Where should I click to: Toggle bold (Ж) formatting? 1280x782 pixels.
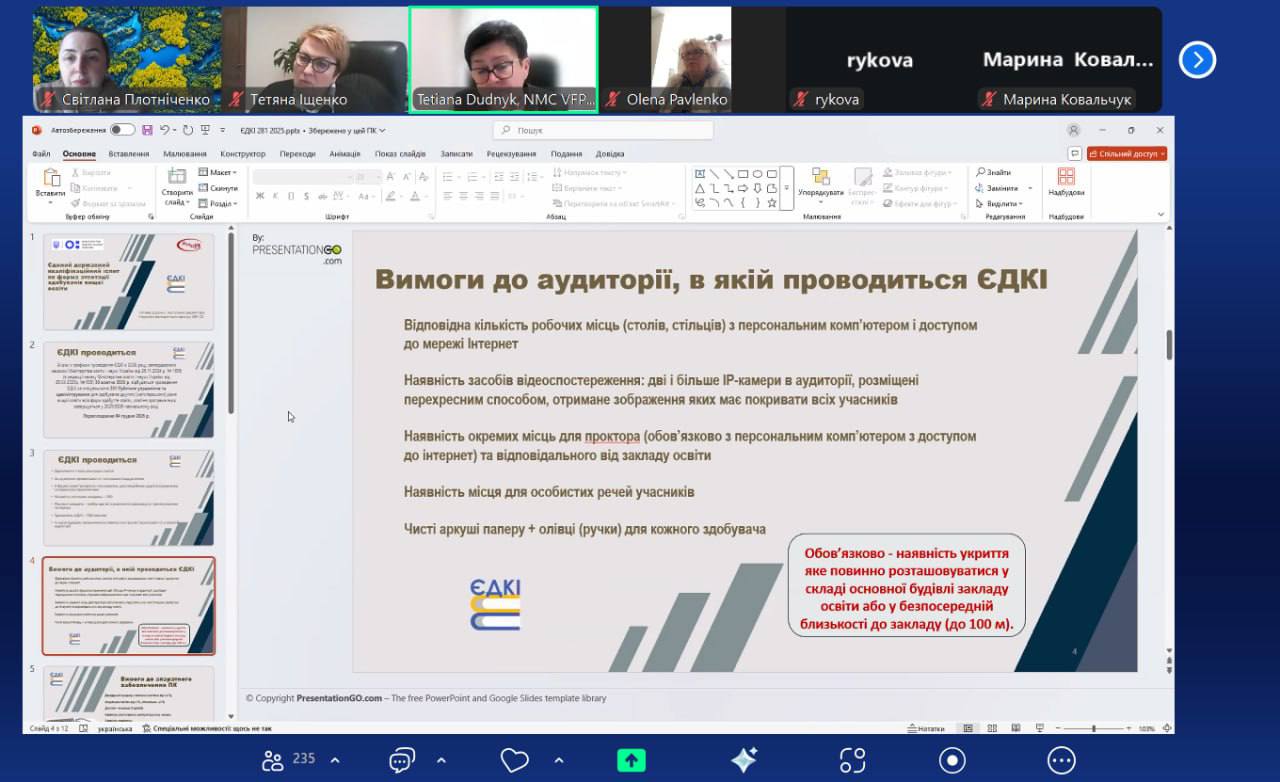click(260, 196)
